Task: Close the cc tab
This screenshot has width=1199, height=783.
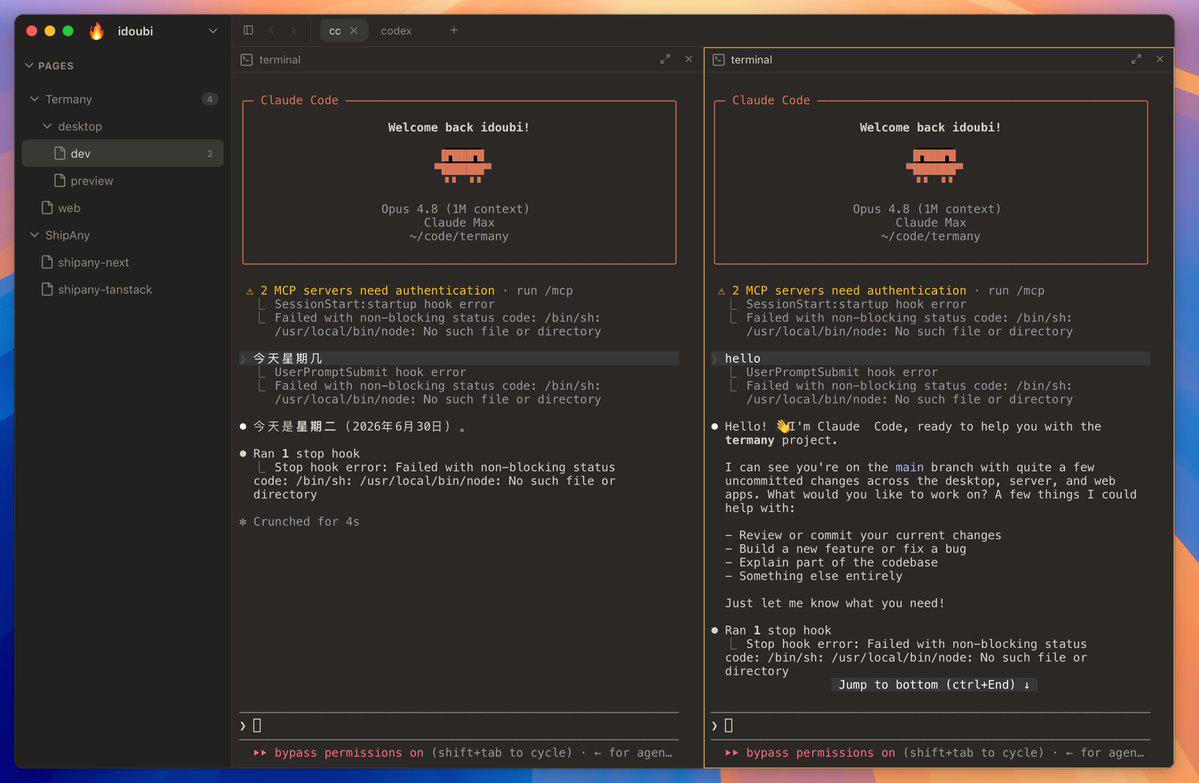Action: coord(354,31)
